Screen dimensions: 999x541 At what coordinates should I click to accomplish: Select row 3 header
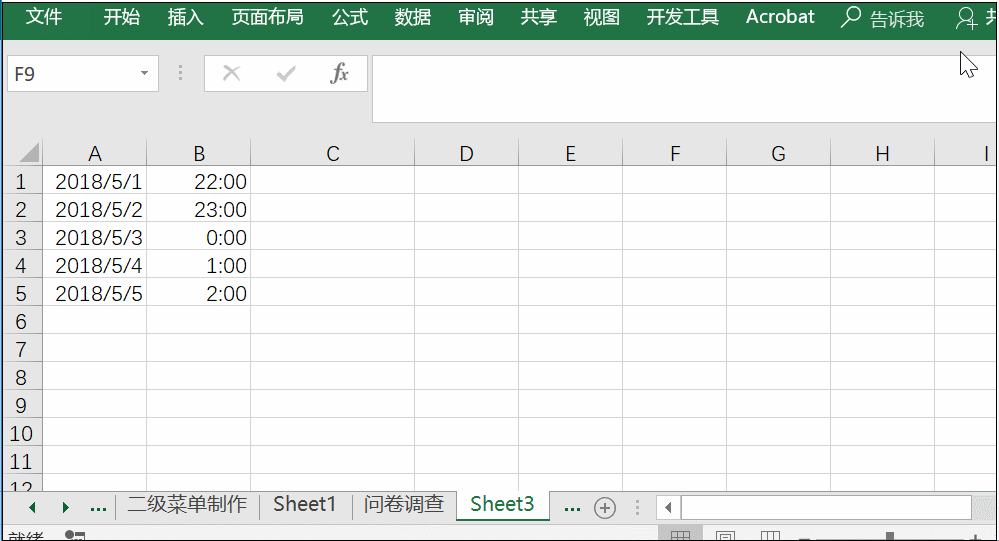click(22, 238)
